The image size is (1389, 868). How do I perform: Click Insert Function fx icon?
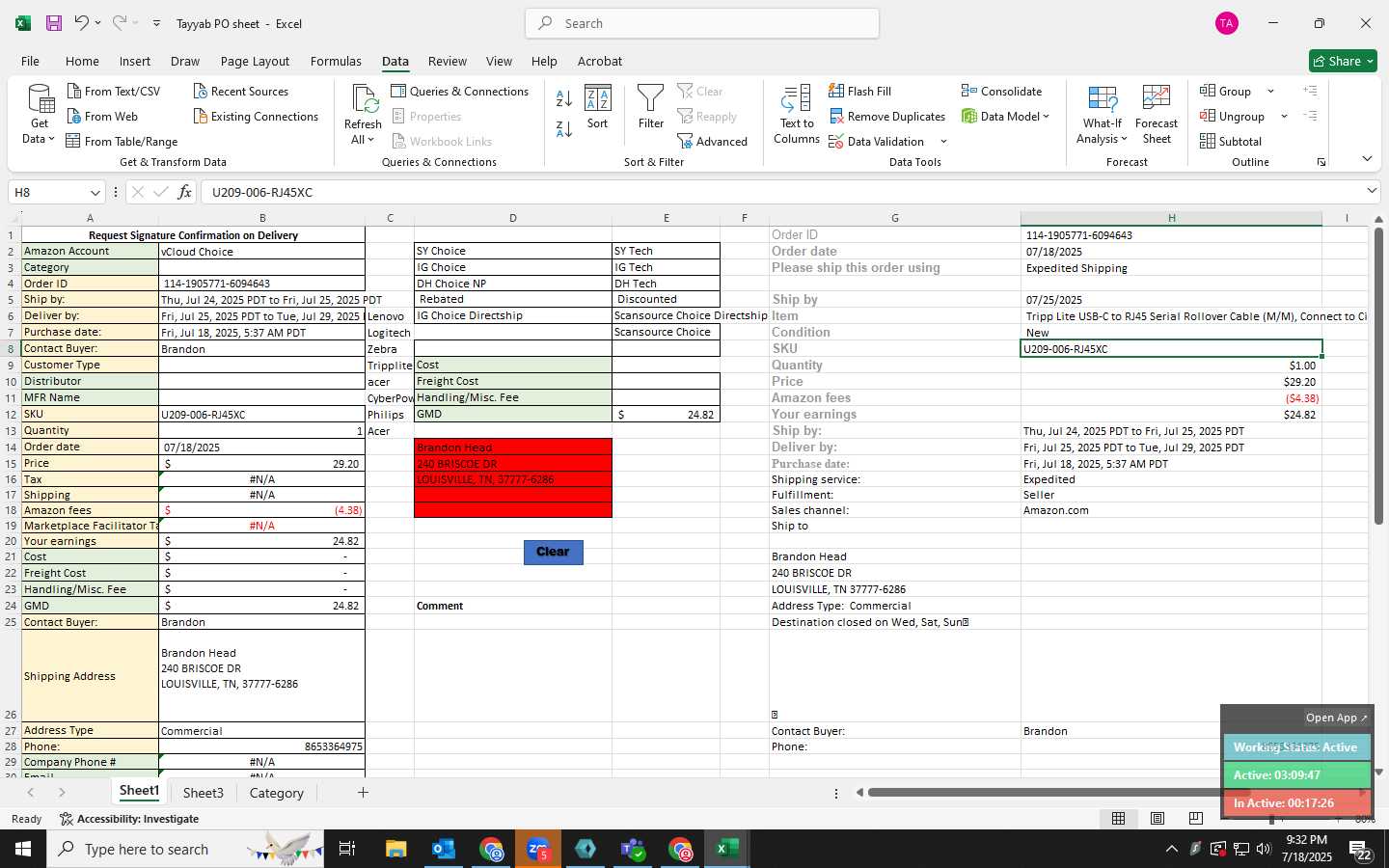point(184,192)
